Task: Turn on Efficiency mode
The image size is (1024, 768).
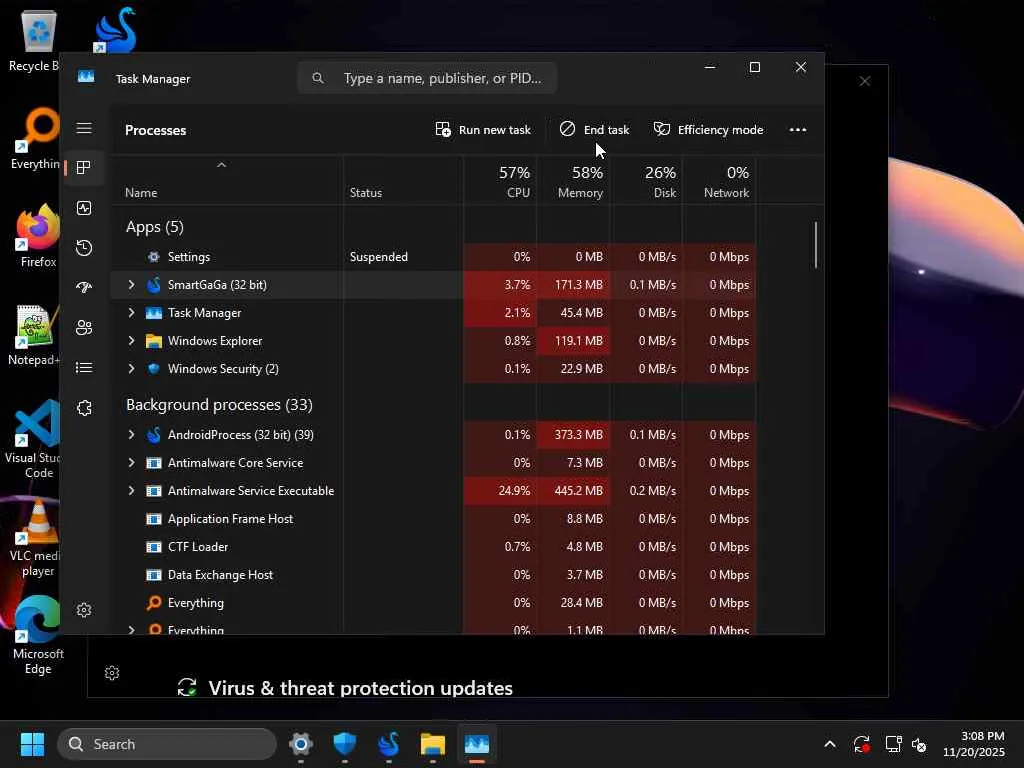Action: (x=709, y=130)
